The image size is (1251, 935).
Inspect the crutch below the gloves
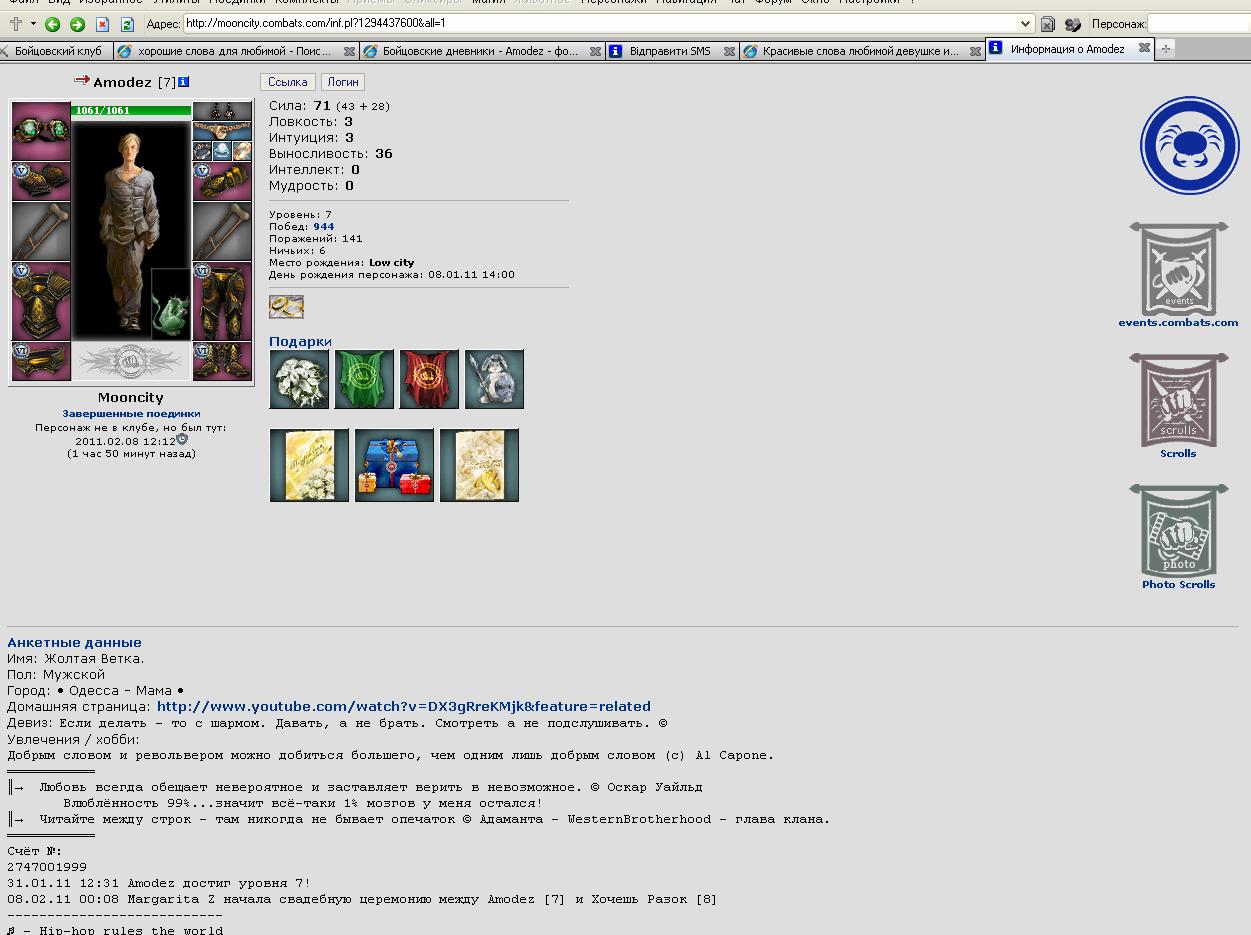[222, 232]
